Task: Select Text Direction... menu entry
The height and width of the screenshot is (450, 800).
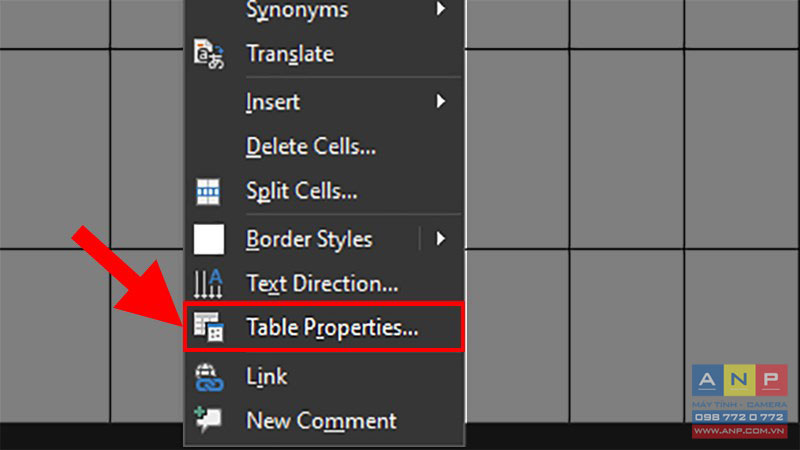Action: [x=324, y=284]
